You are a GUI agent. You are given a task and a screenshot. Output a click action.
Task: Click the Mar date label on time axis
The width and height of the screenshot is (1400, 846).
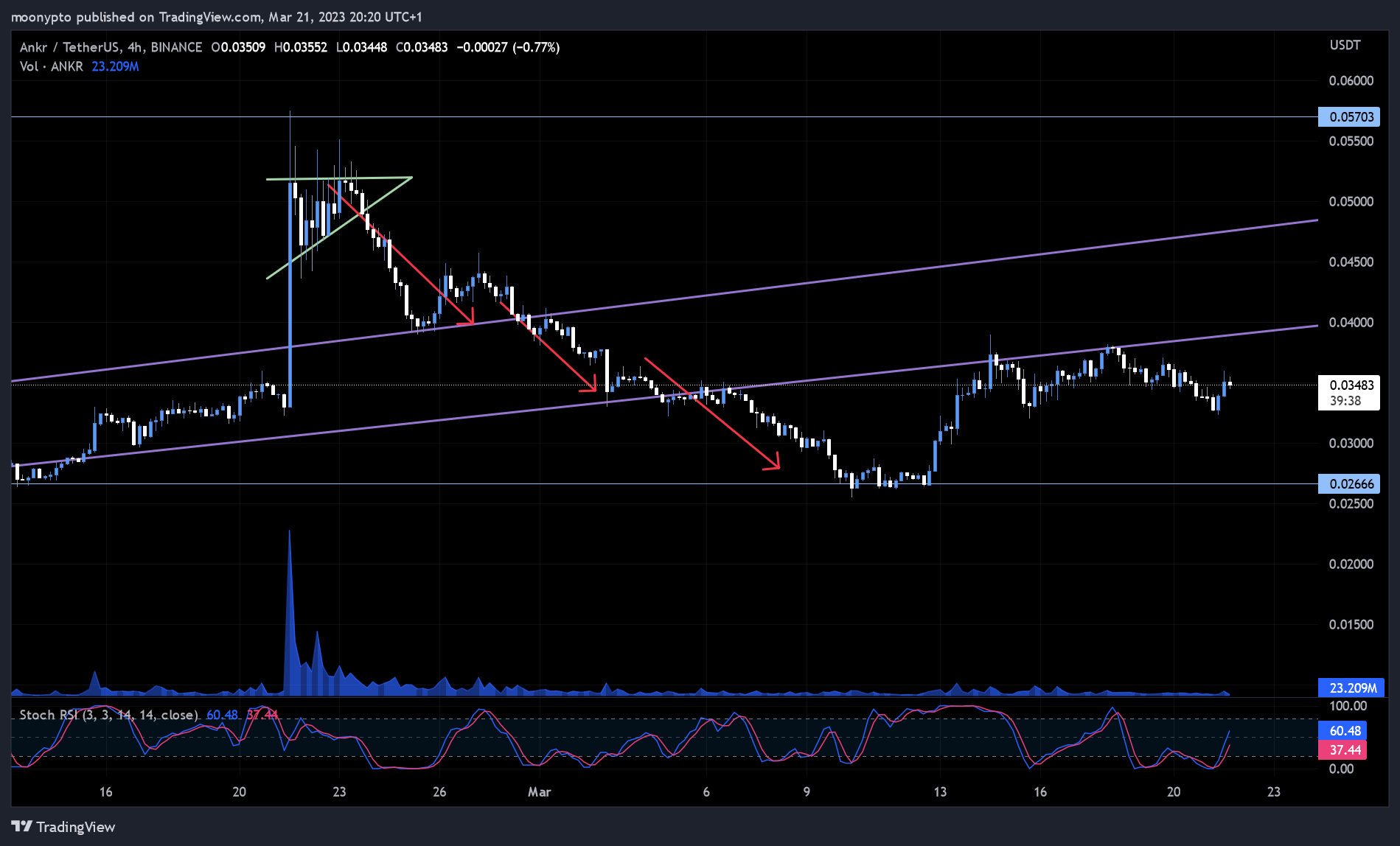click(539, 791)
